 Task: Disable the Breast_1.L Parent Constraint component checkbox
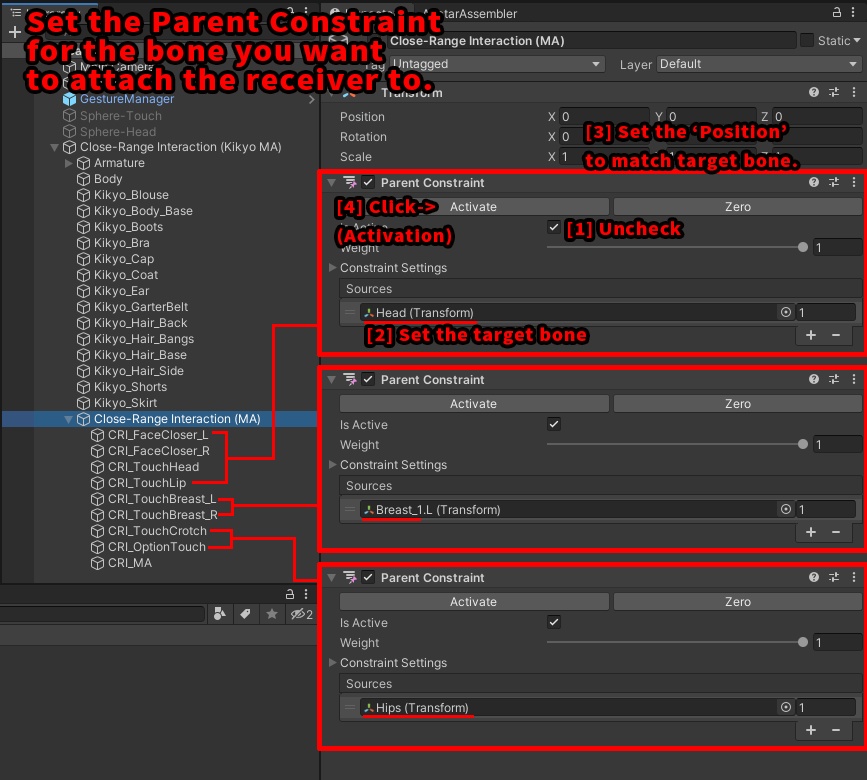pos(368,379)
